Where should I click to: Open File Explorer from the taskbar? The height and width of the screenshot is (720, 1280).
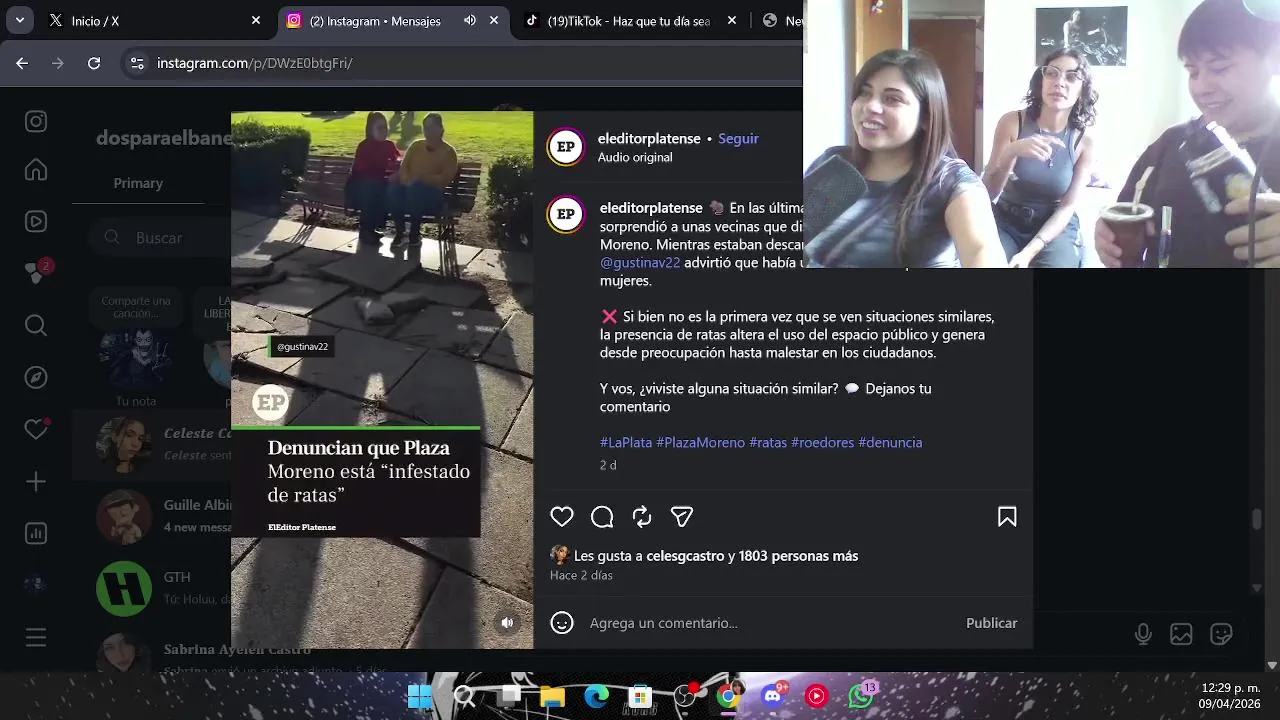(x=552, y=696)
